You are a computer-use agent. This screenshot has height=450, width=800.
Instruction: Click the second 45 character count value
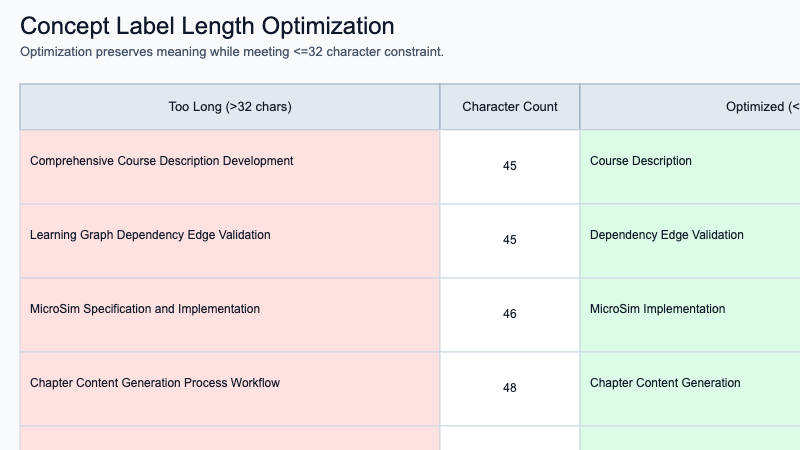pos(510,240)
